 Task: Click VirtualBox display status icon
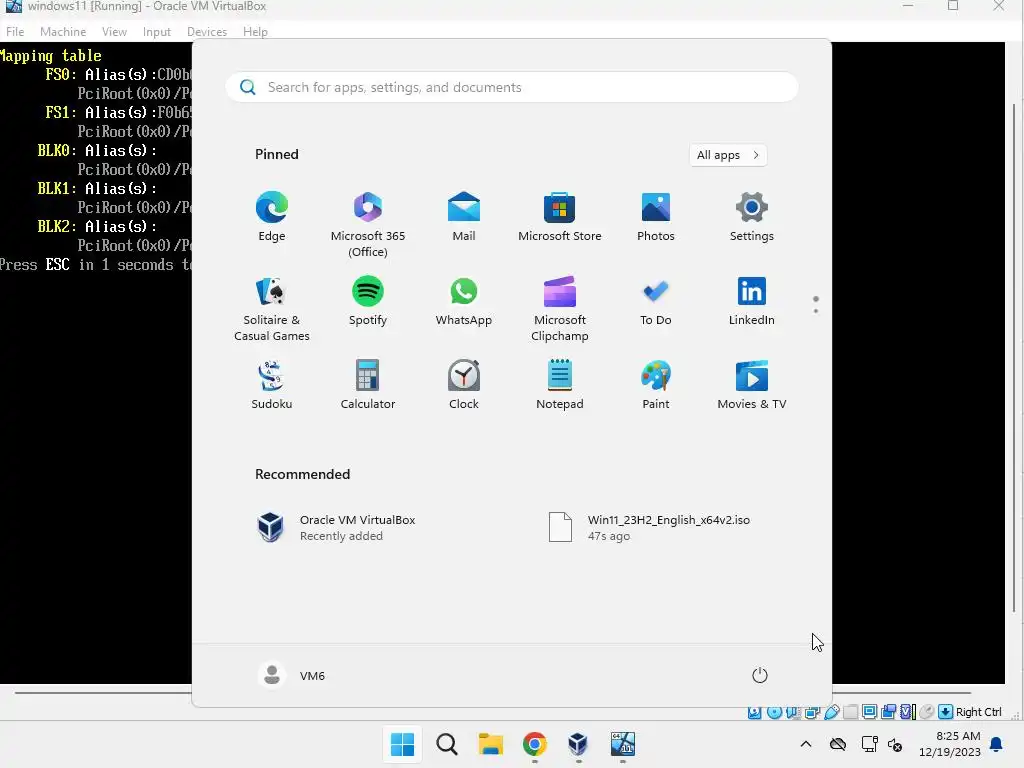(x=869, y=712)
